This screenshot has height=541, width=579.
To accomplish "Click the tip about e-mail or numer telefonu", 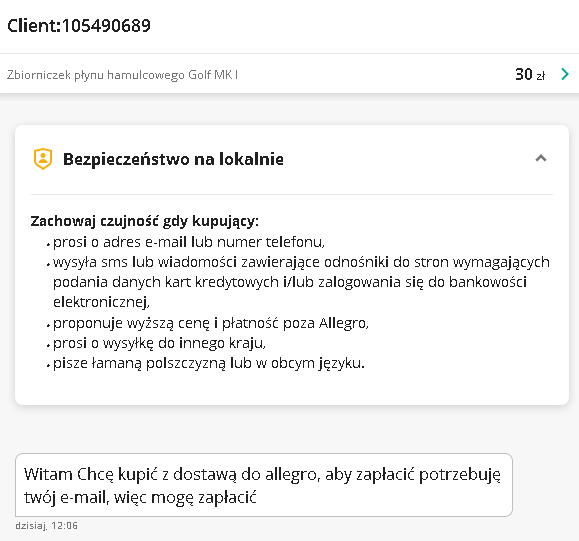I will tap(189, 242).
